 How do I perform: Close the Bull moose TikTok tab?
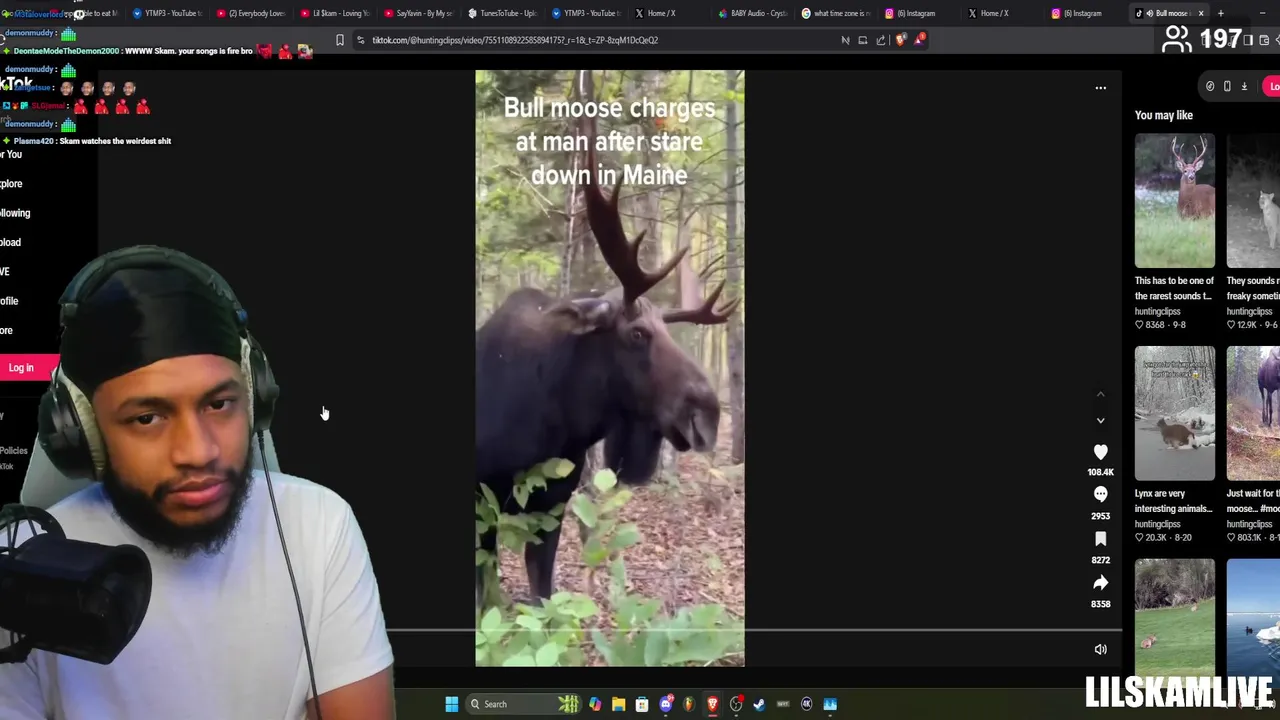(1201, 13)
